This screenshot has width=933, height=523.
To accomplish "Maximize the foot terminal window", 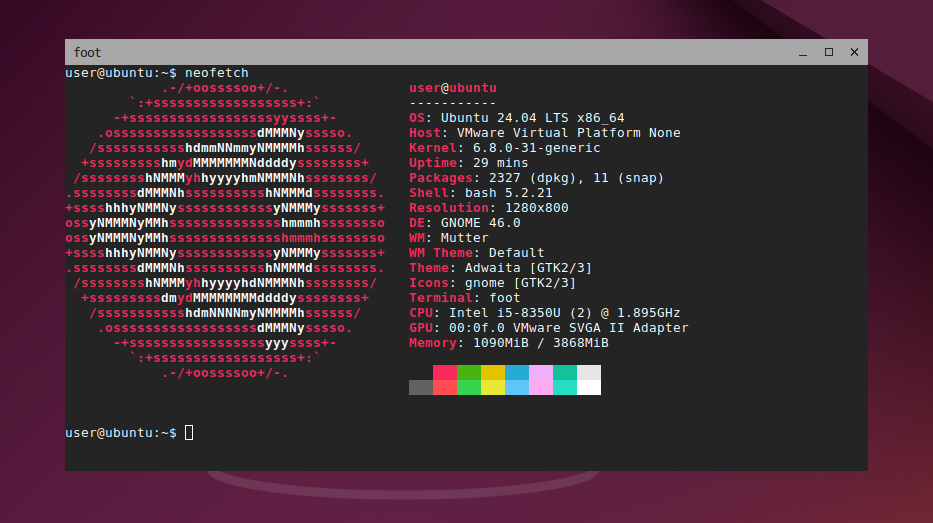I will [828, 52].
